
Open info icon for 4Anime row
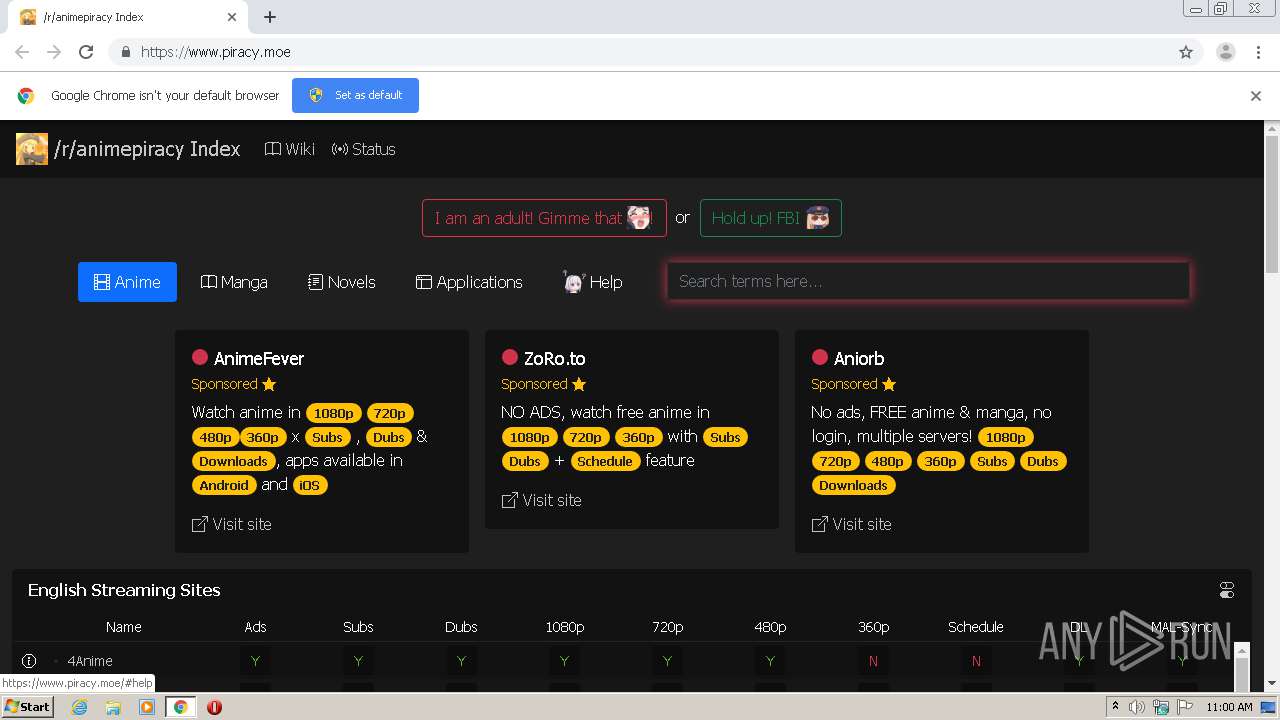[29, 661]
